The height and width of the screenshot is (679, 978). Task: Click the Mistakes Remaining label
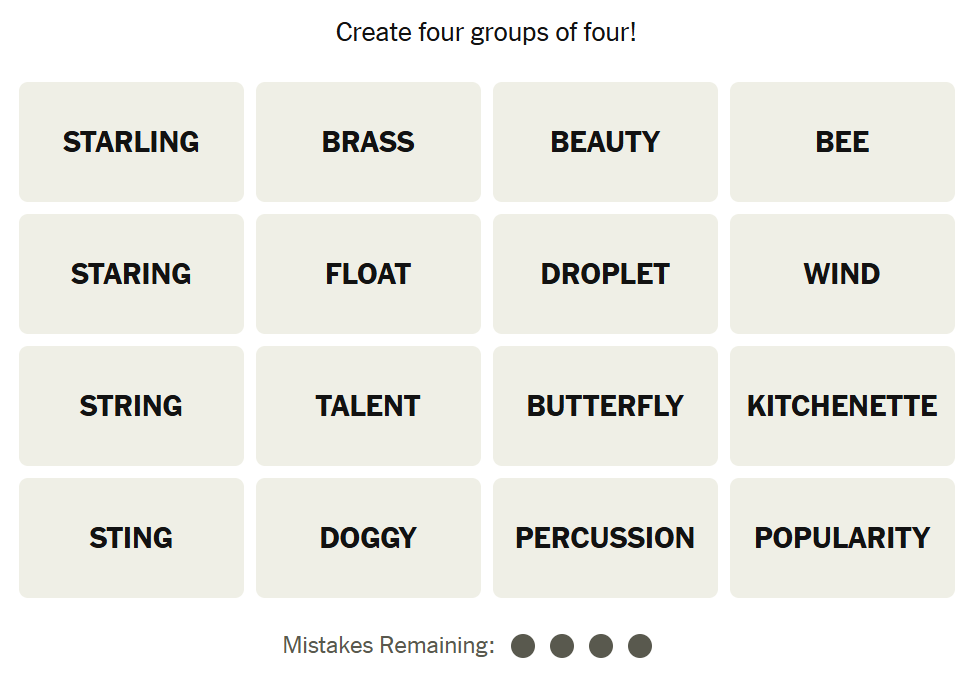coord(388,646)
